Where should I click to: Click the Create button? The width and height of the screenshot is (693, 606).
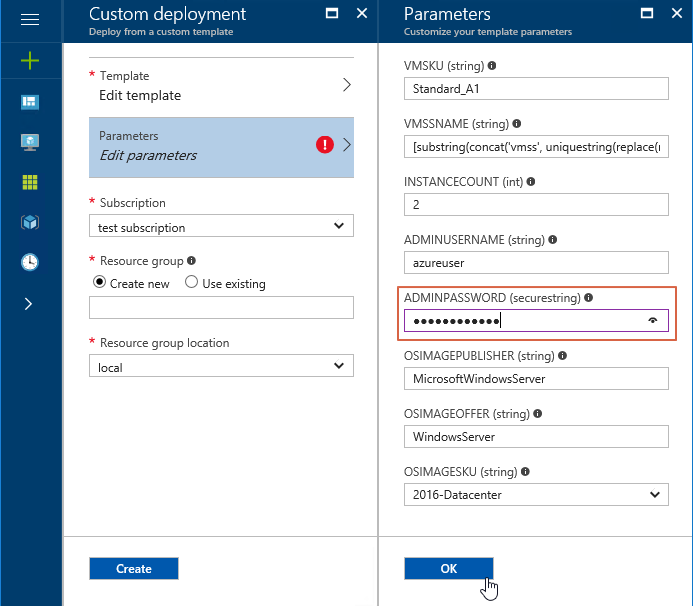point(134,568)
